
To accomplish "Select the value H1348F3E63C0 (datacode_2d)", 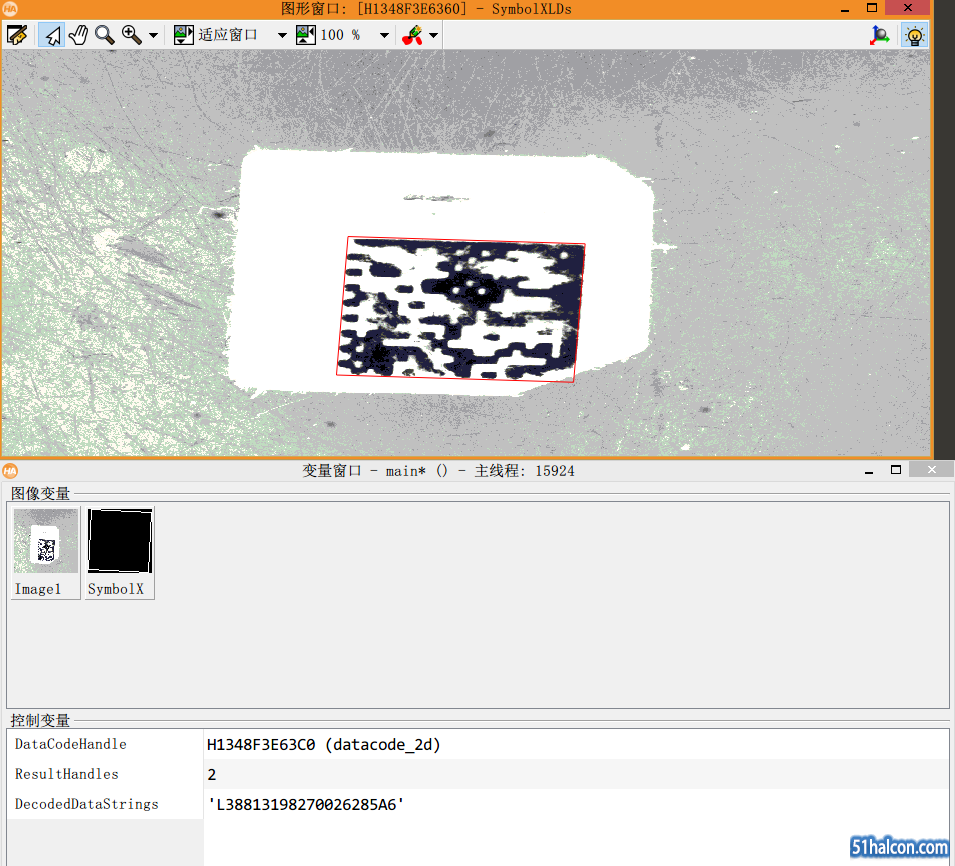I will (323, 744).
